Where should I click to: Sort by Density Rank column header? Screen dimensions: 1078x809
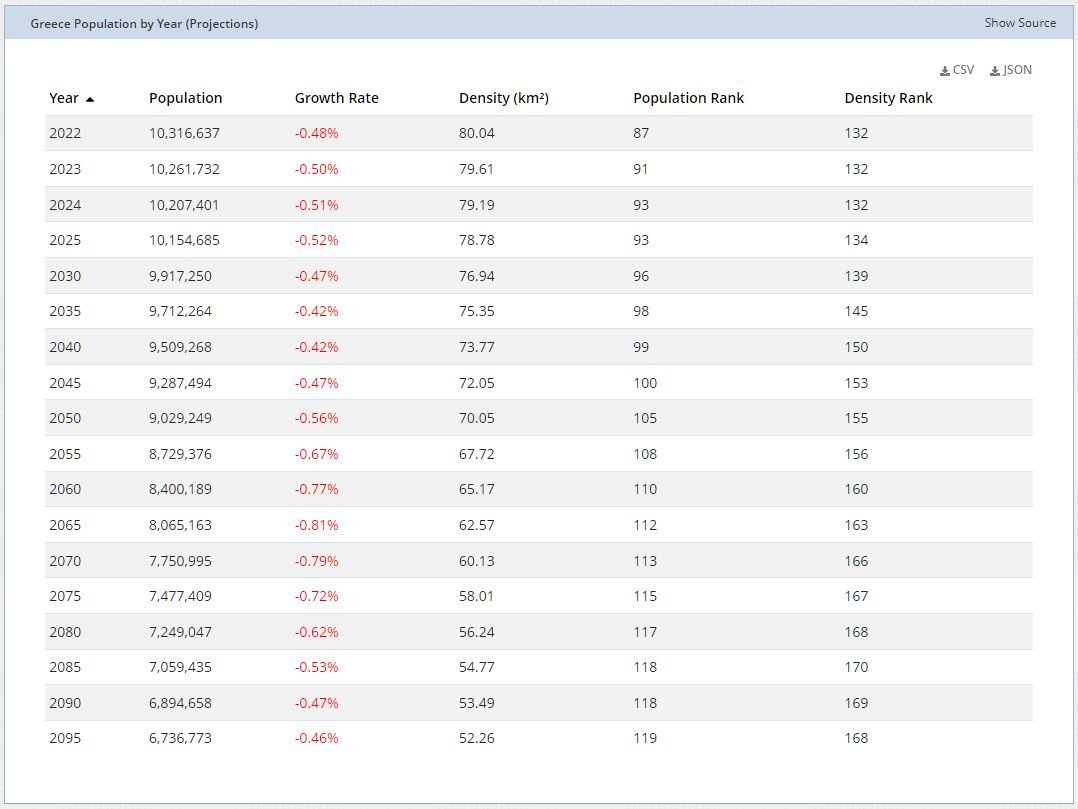tap(888, 98)
